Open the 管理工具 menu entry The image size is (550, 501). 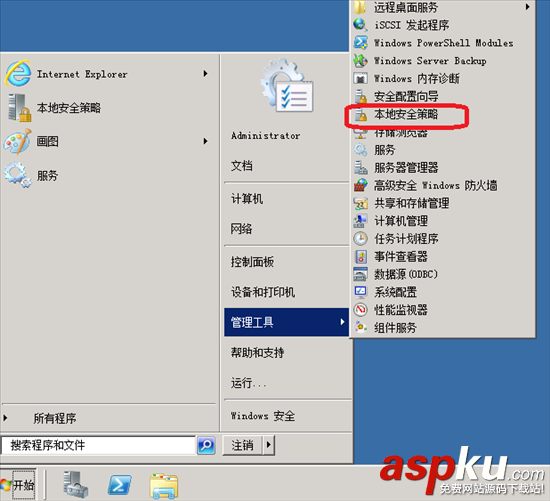(287, 322)
